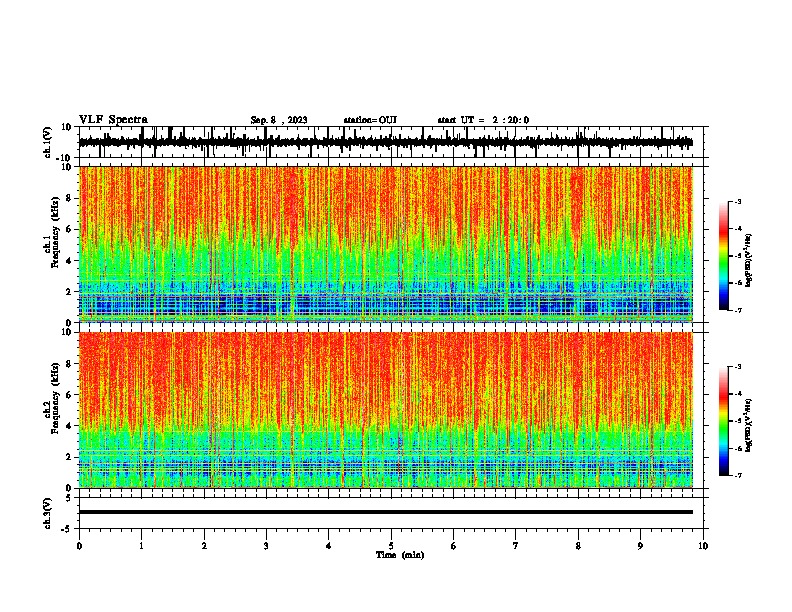Click the ch.1 spectrogram color bar
This screenshot has height=612, width=792.
pyautogui.click(x=723, y=256)
